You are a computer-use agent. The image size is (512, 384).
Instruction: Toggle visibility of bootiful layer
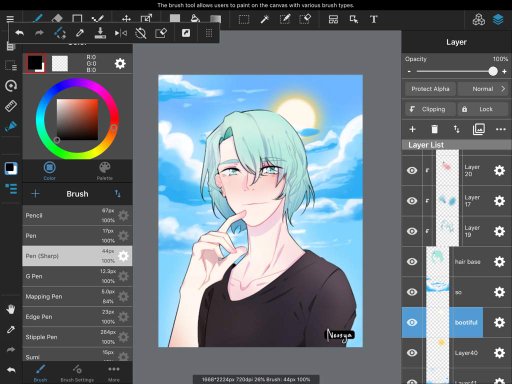412,322
